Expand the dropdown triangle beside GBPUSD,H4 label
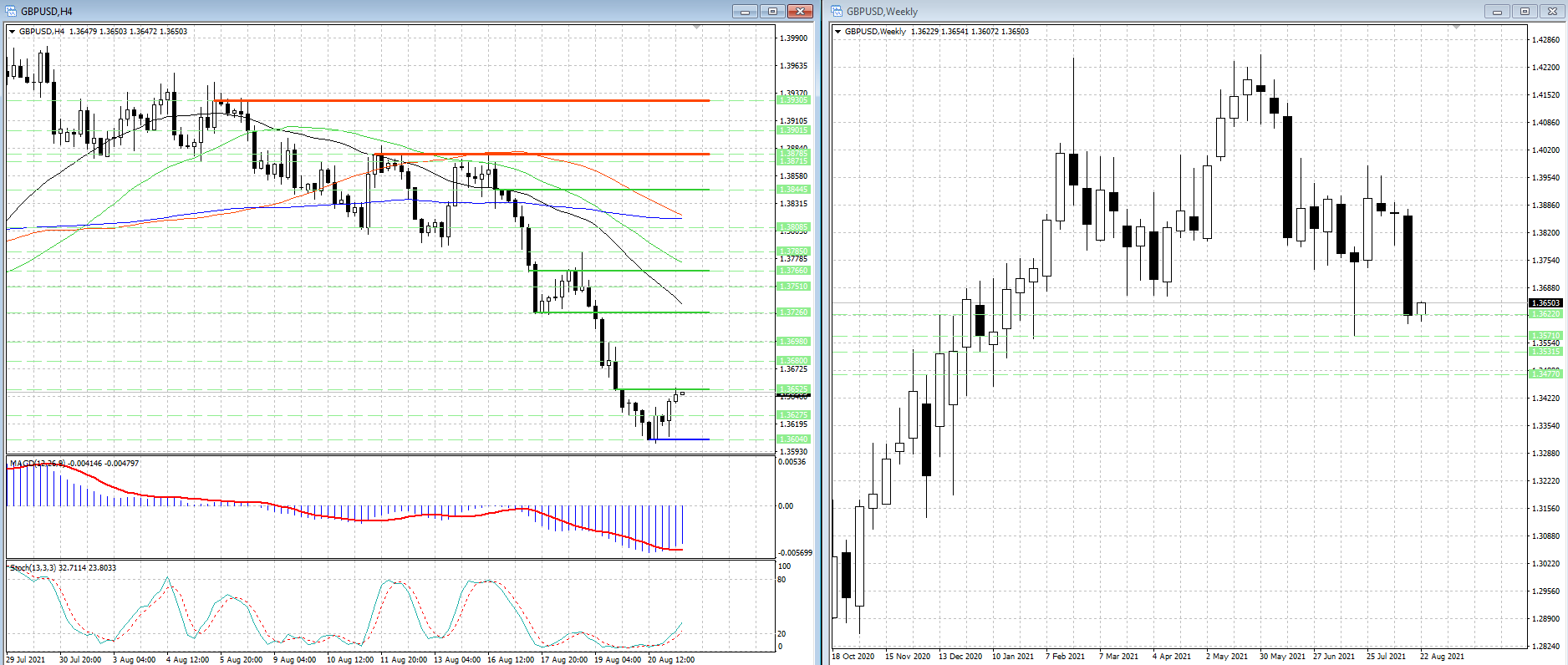The width and height of the screenshot is (1568, 665). pos(13,32)
